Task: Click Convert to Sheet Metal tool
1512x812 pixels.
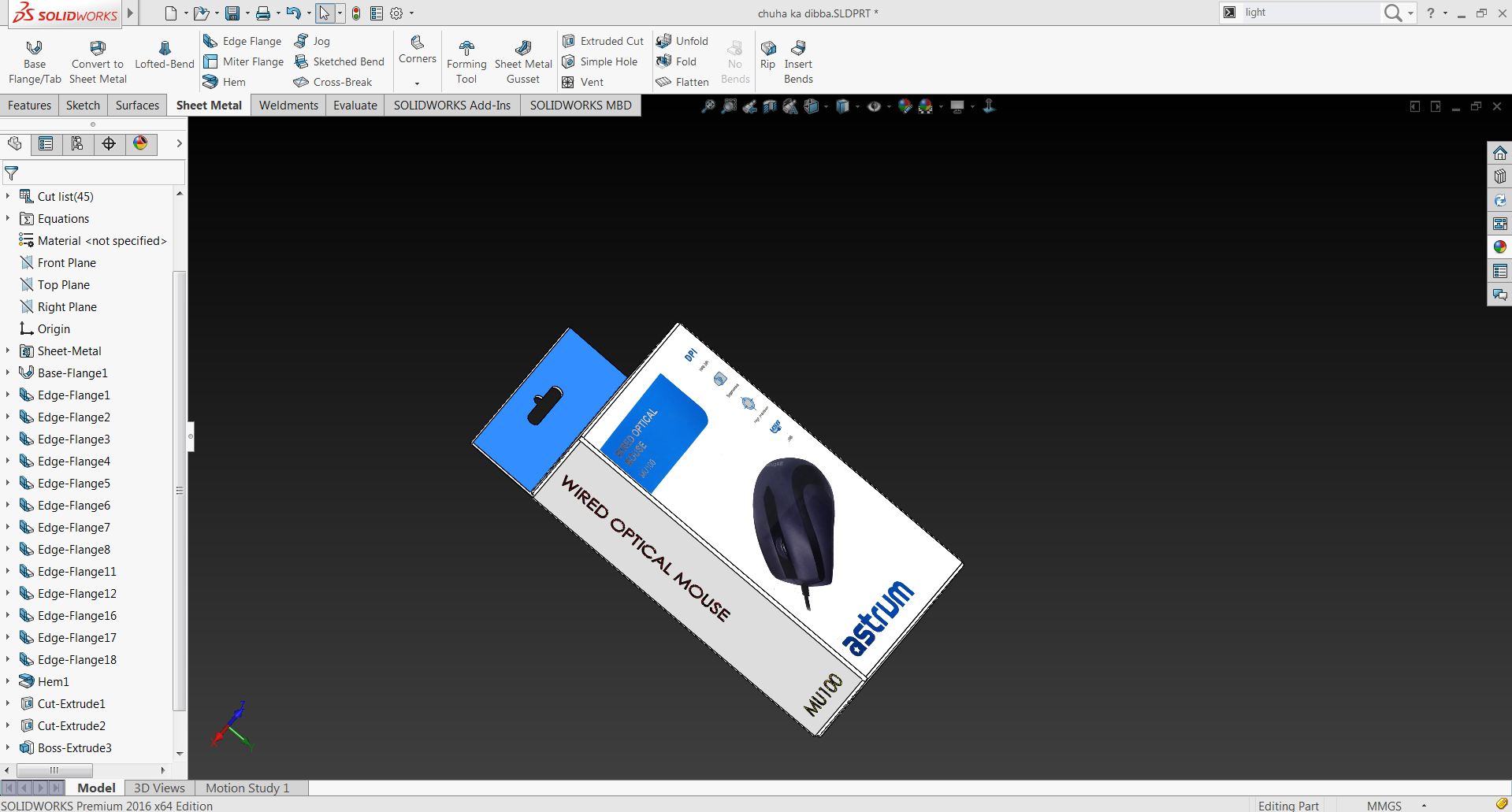Action: (x=98, y=62)
